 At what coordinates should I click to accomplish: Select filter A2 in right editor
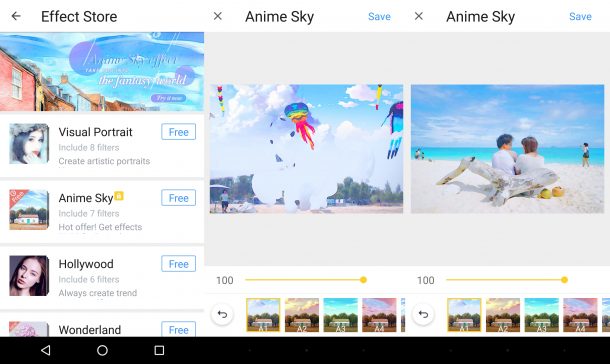(503, 315)
